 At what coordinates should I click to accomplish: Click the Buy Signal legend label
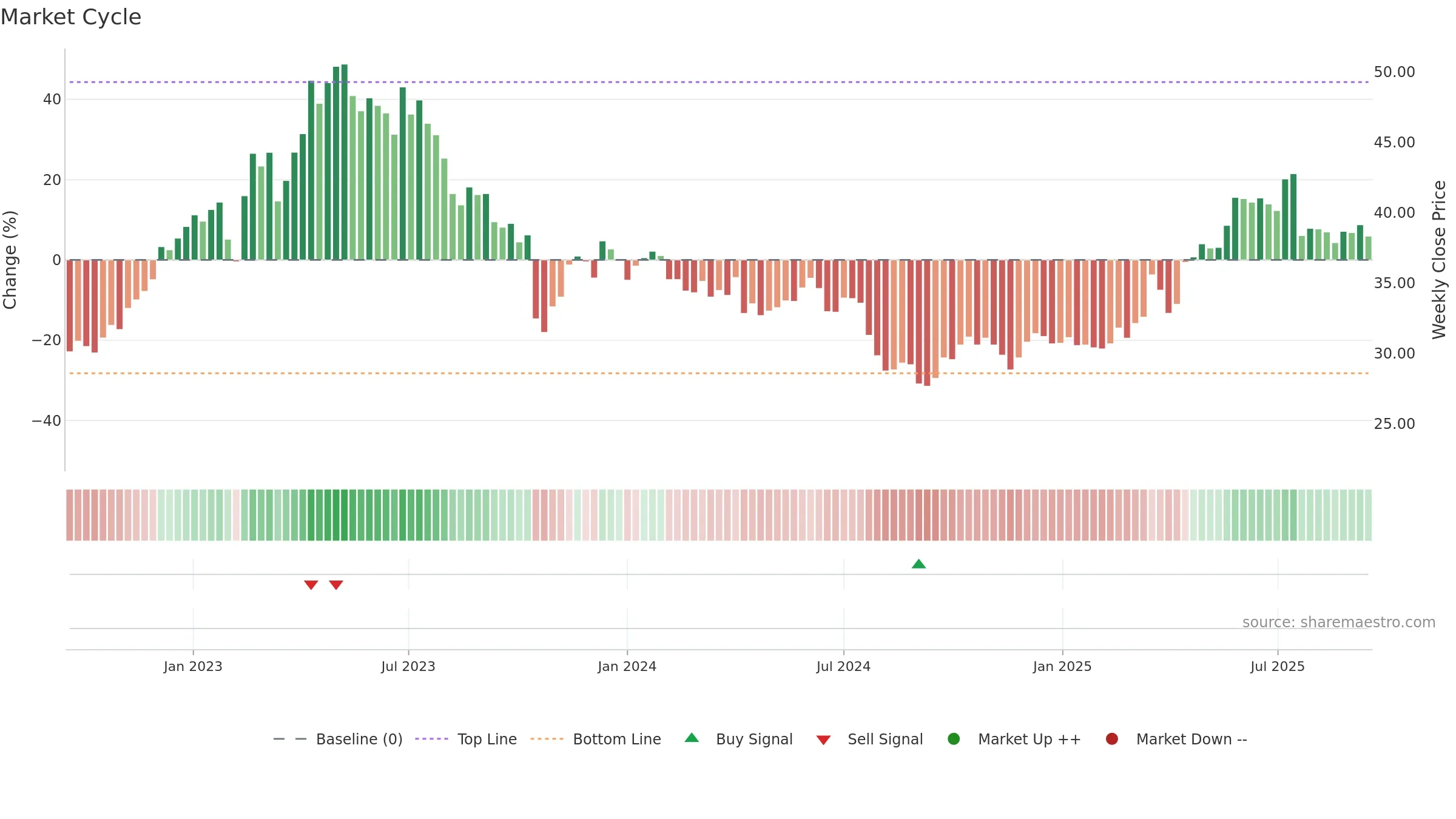tap(754, 739)
